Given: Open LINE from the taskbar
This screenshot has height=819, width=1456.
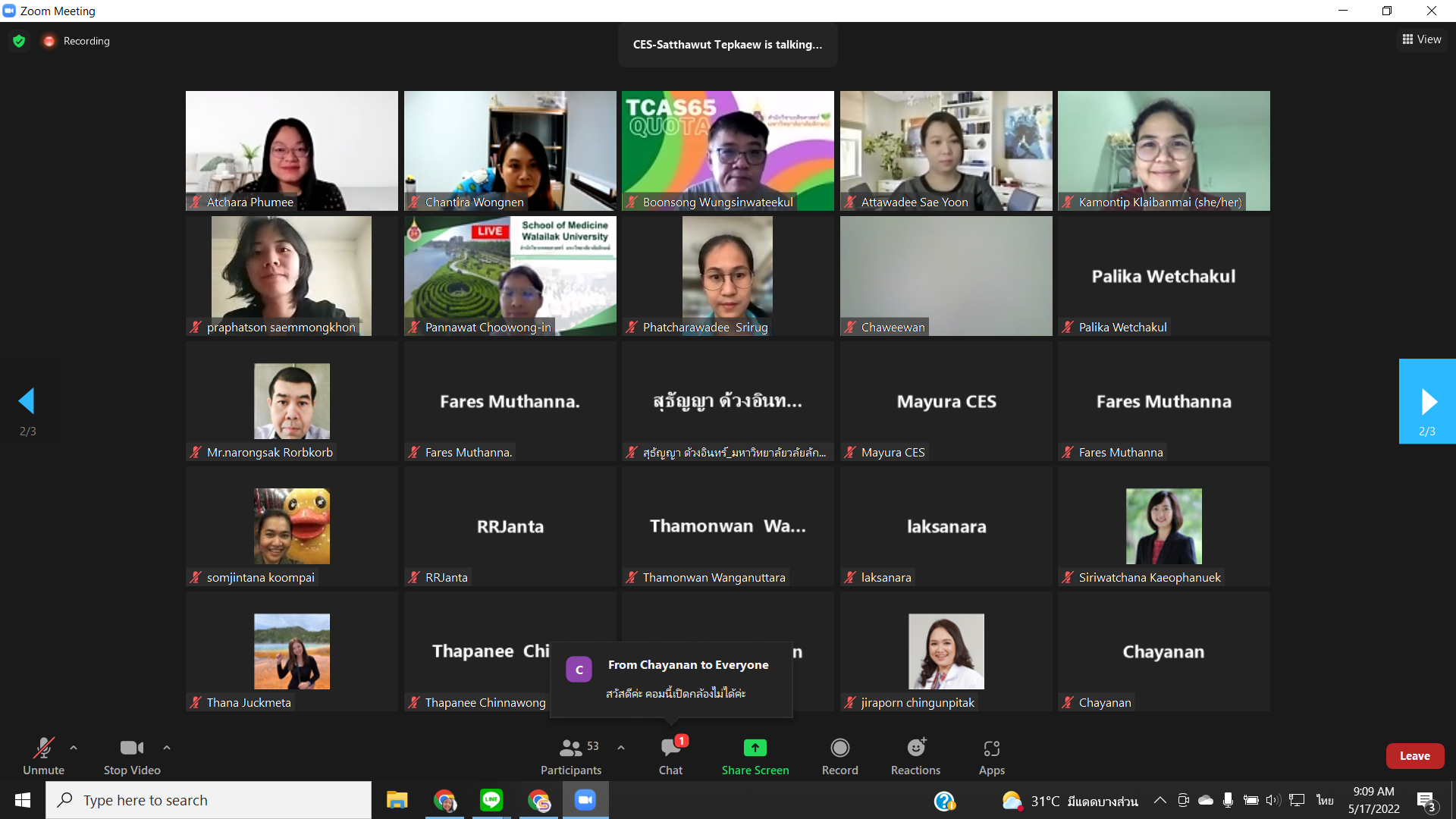Looking at the screenshot, I should click(491, 800).
